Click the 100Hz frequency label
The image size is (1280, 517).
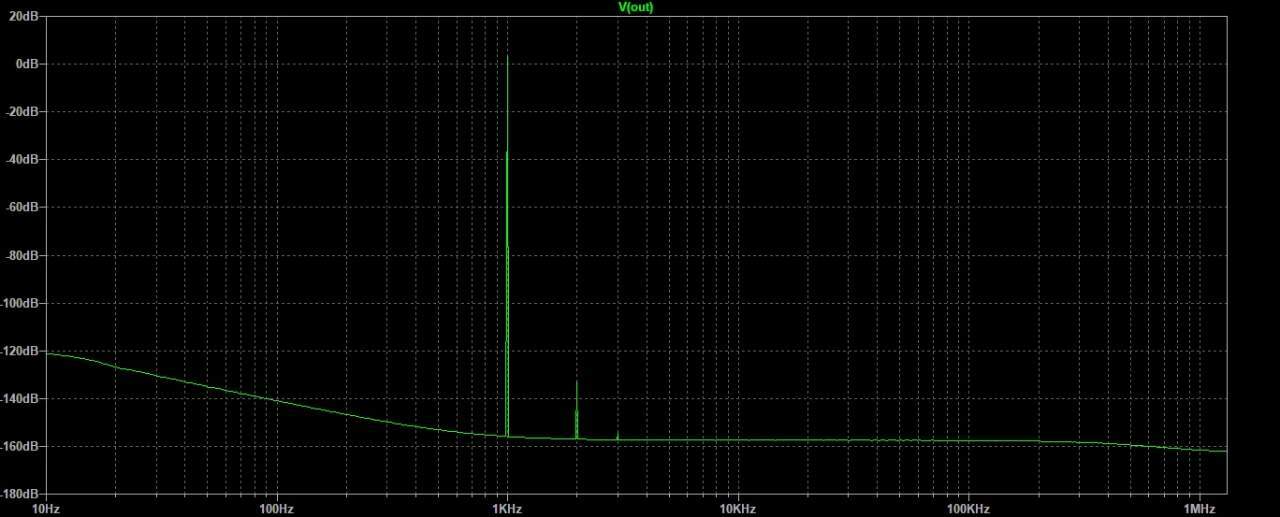(x=276, y=509)
